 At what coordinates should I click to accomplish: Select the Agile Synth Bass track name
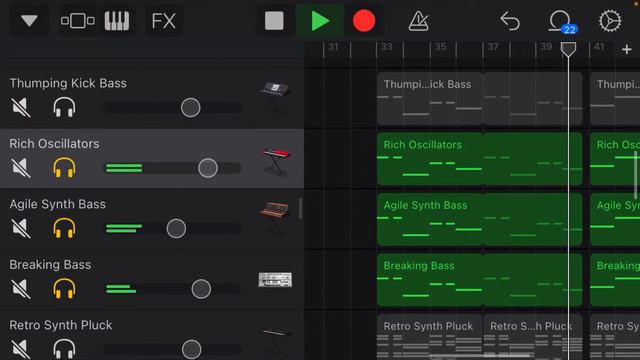(x=58, y=204)
